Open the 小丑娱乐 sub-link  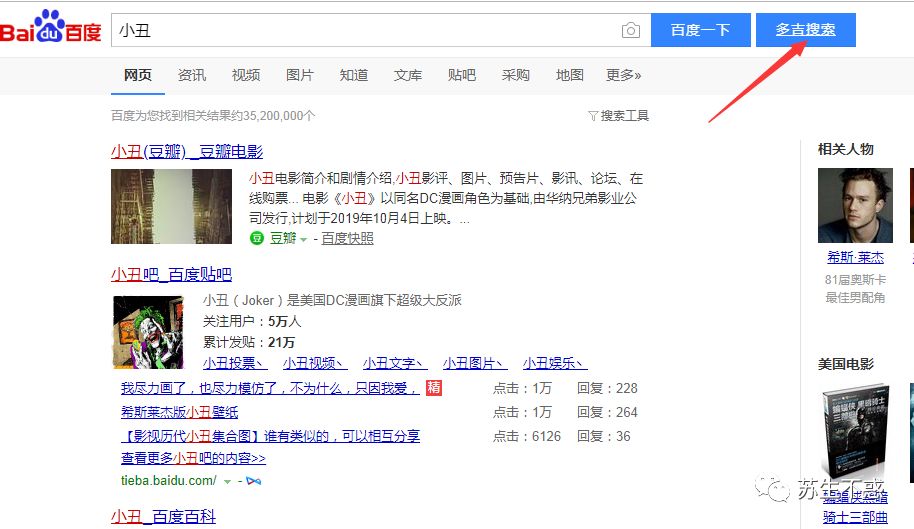tap(554, 363)
